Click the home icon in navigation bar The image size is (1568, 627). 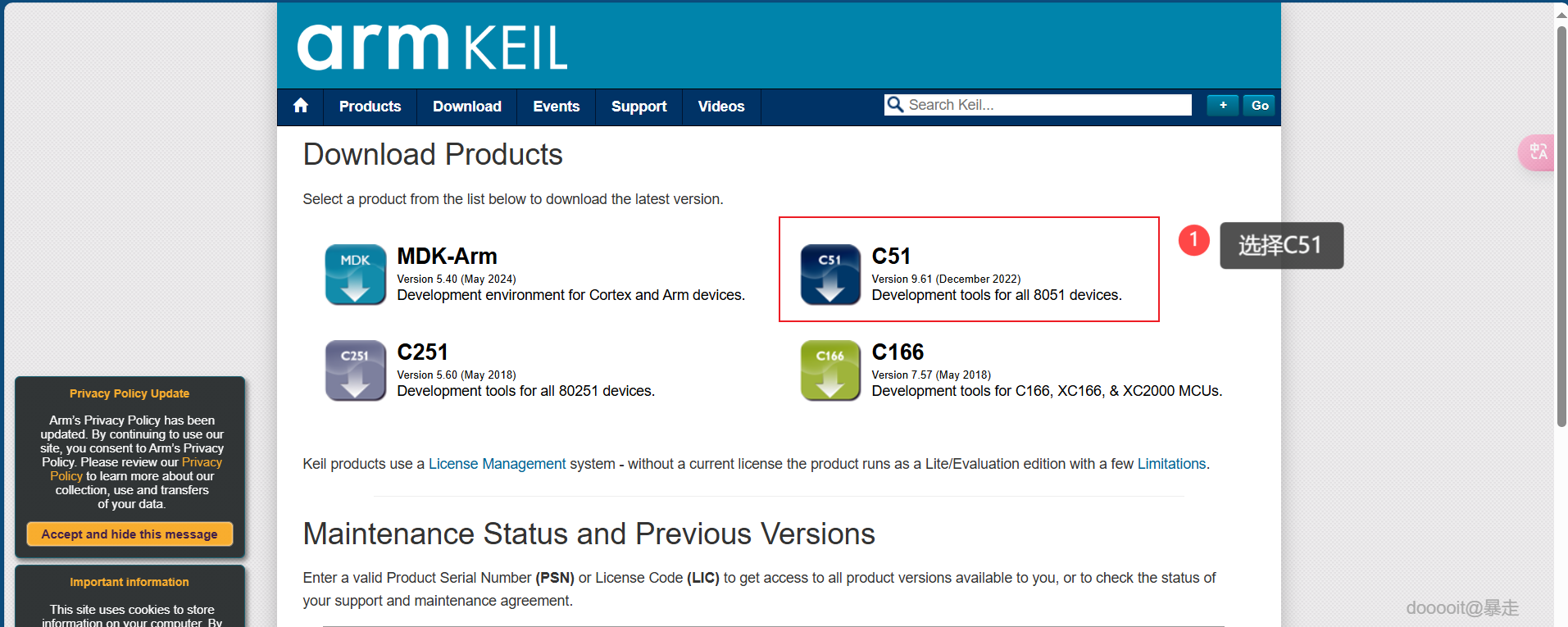[301, 106]
